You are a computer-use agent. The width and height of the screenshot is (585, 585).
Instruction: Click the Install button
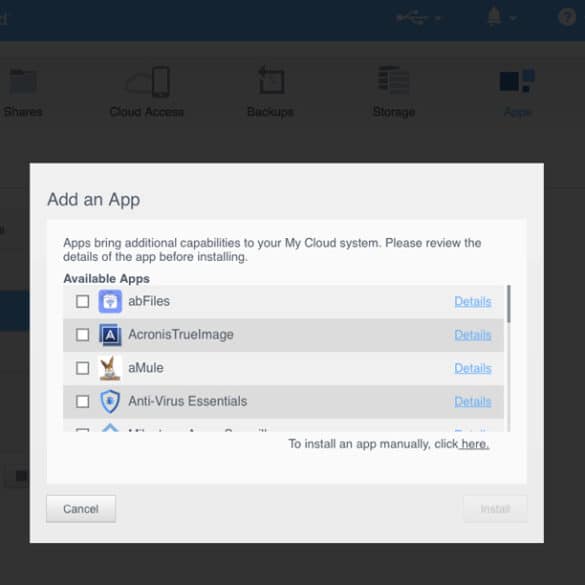click(x=495, y=509)
